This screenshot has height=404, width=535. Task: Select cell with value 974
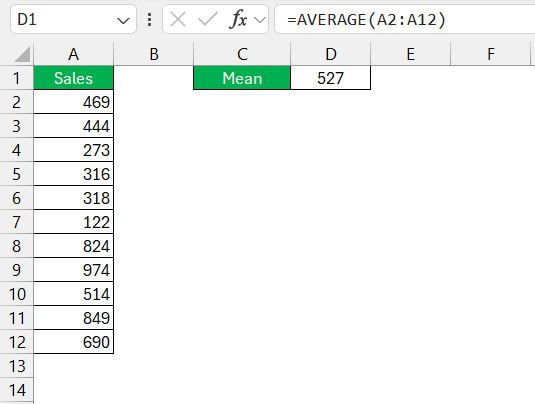(x=73, y=270)
